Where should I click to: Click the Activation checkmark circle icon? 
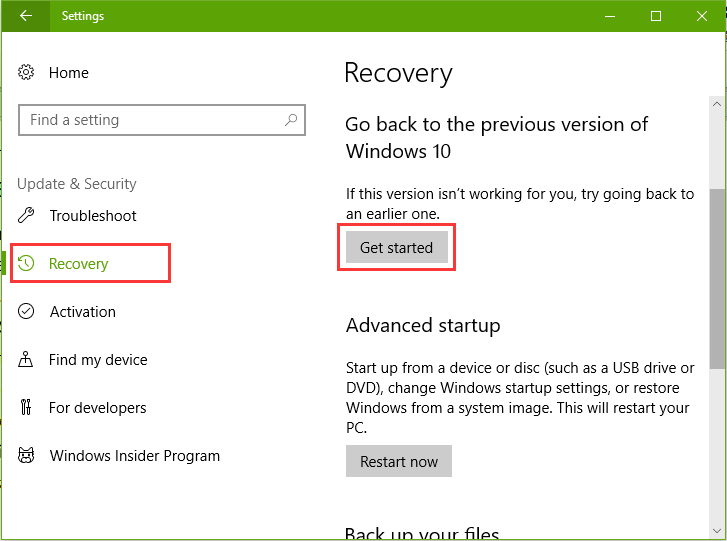[26, 311]
